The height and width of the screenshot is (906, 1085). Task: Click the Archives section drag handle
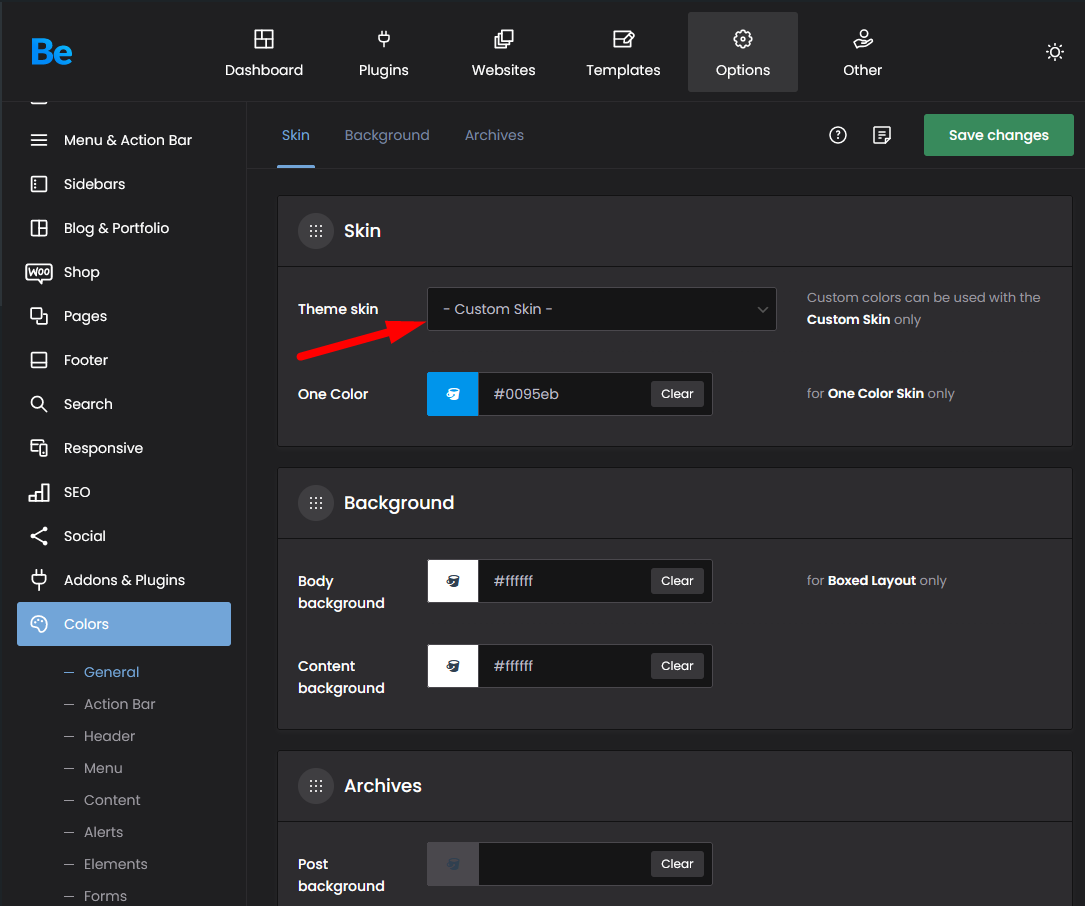point(316,786)
